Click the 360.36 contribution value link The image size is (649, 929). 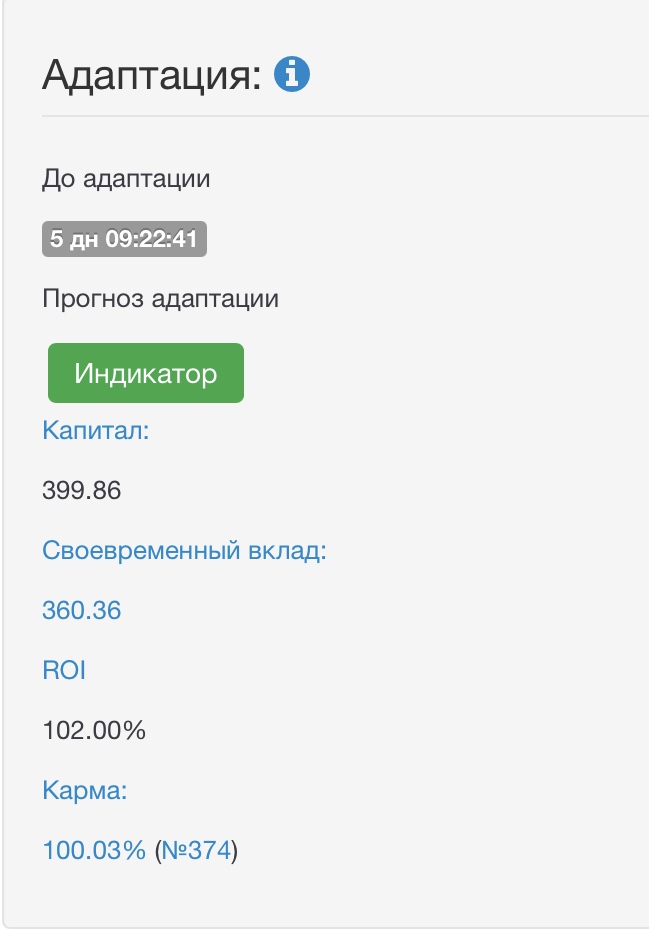(x=81, y=610)
